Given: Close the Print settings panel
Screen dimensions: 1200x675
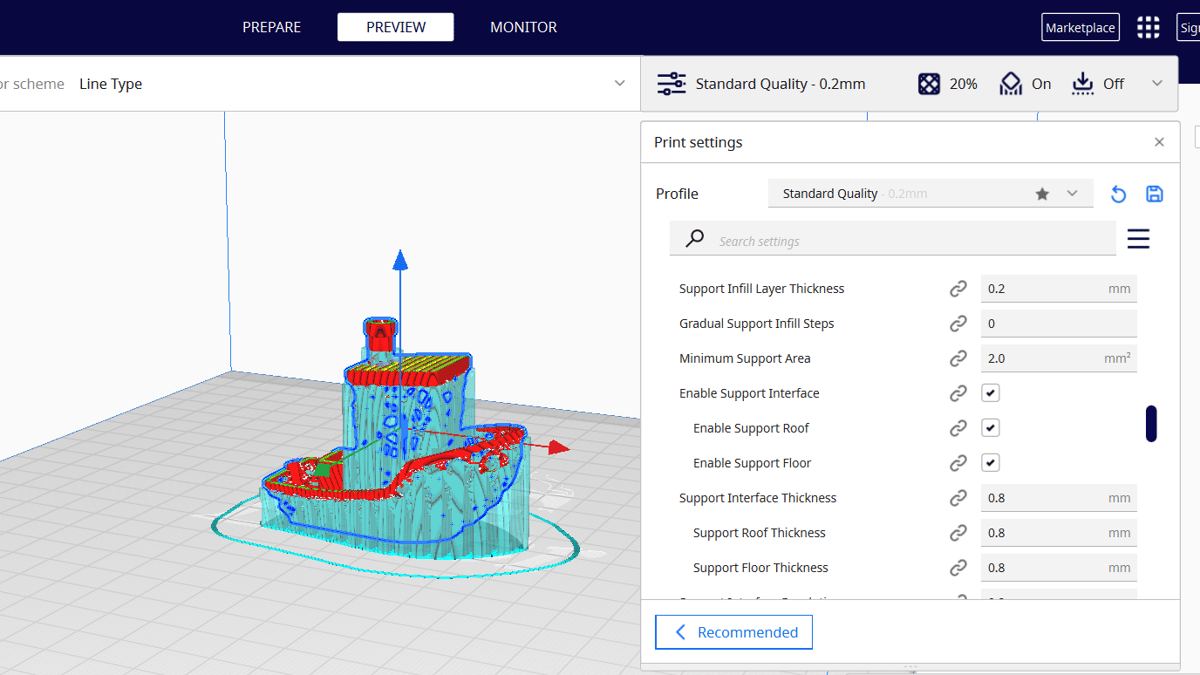Looking at the screenshot, I should tap(1159, 142).
